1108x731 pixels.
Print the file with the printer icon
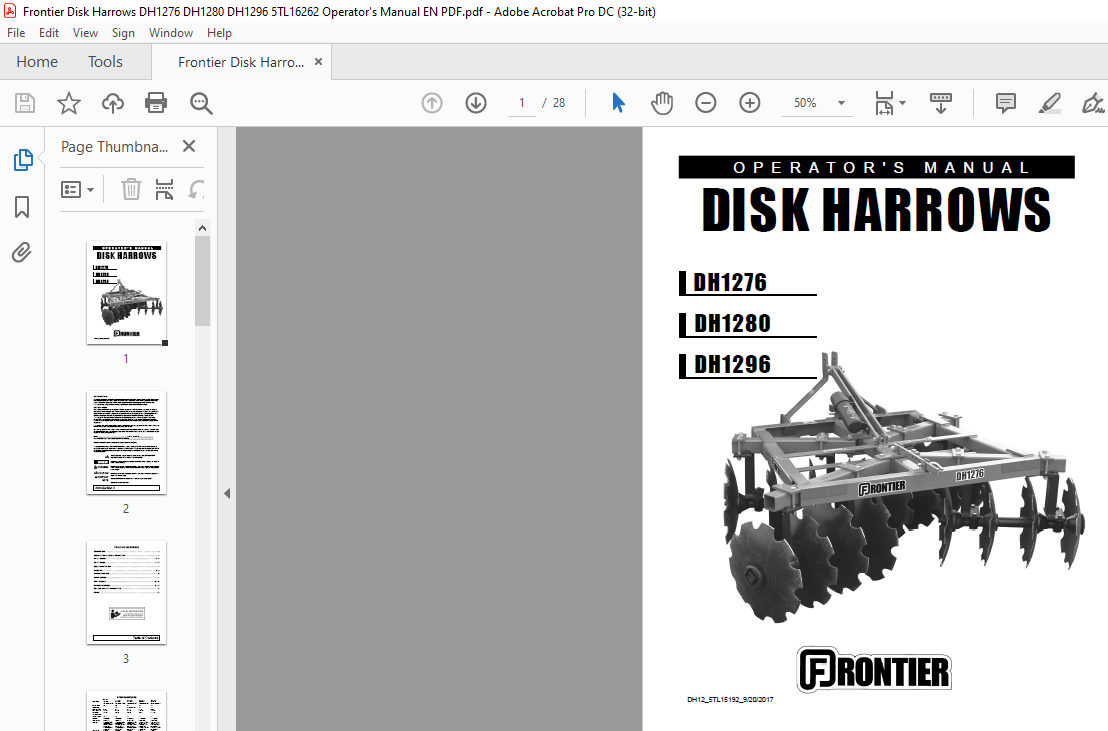click(x=155, y=103)
